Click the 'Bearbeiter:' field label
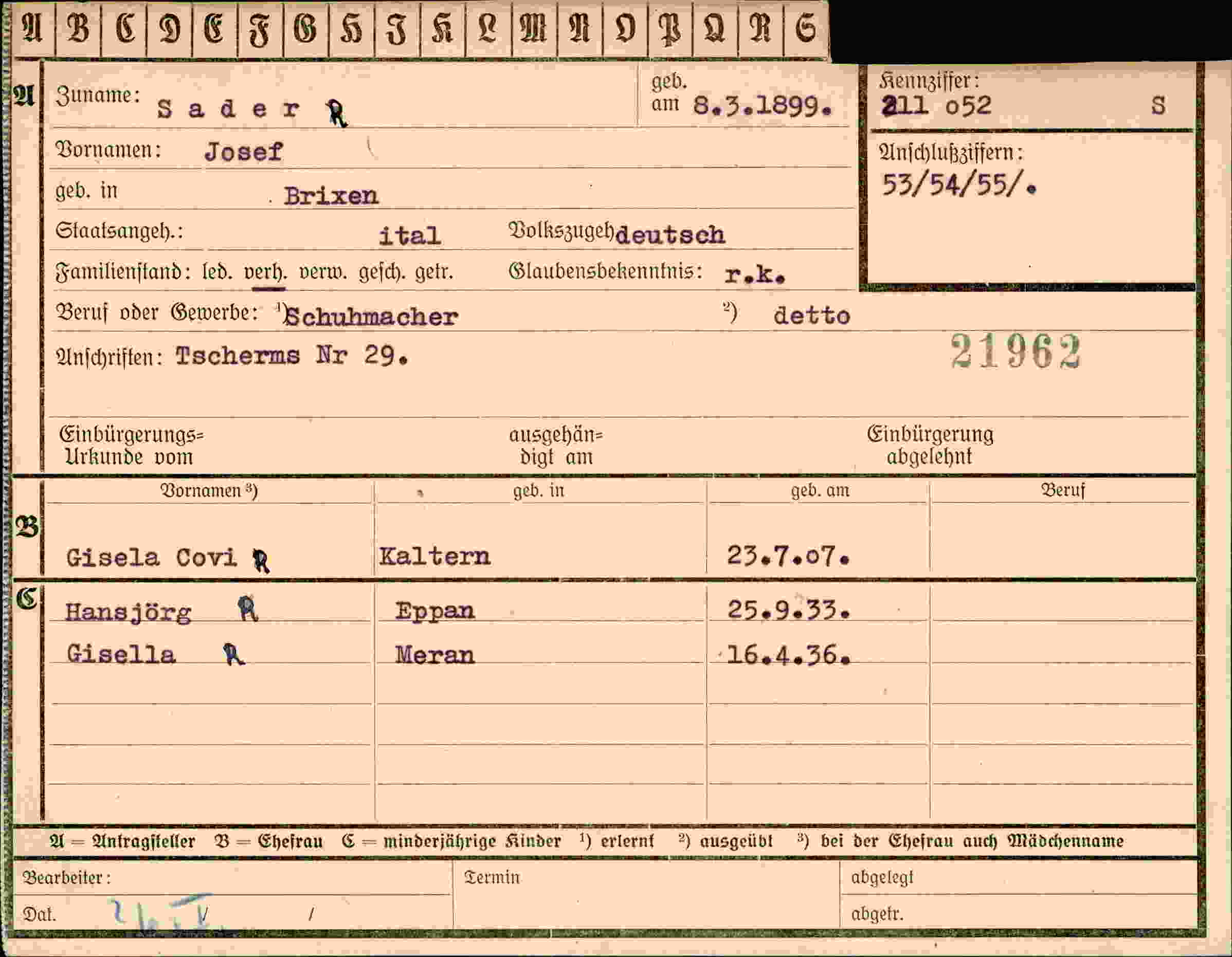The image size is (1232, 957). [x=66, y=877]
